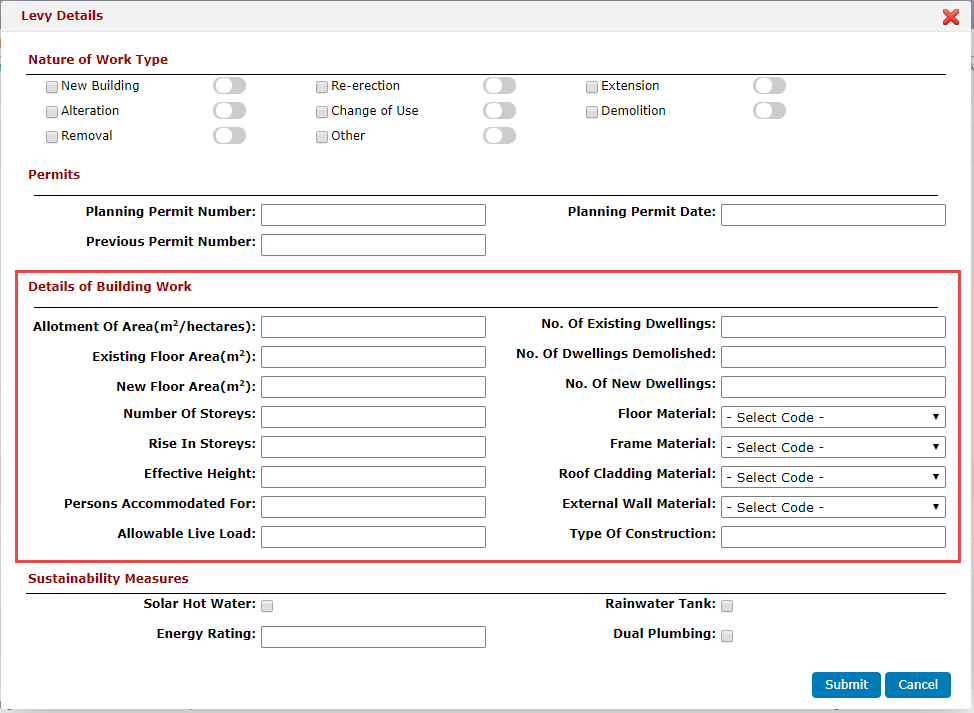Click the Existing Floor Area input

pyautogui.click(x=373, y=357)
